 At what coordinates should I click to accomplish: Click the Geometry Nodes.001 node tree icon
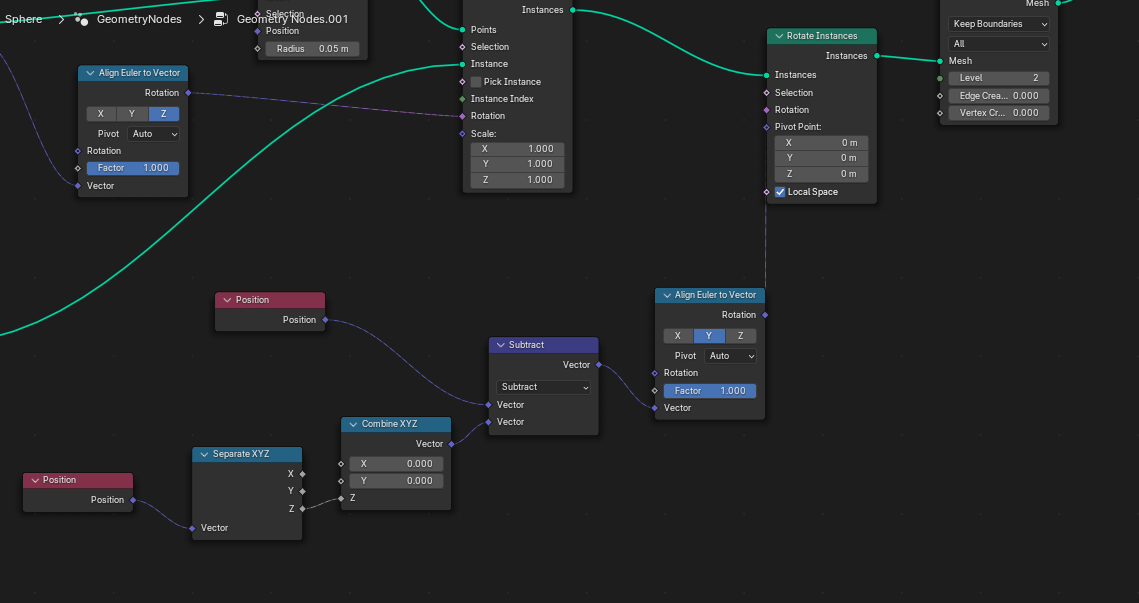tap(220, 19)
